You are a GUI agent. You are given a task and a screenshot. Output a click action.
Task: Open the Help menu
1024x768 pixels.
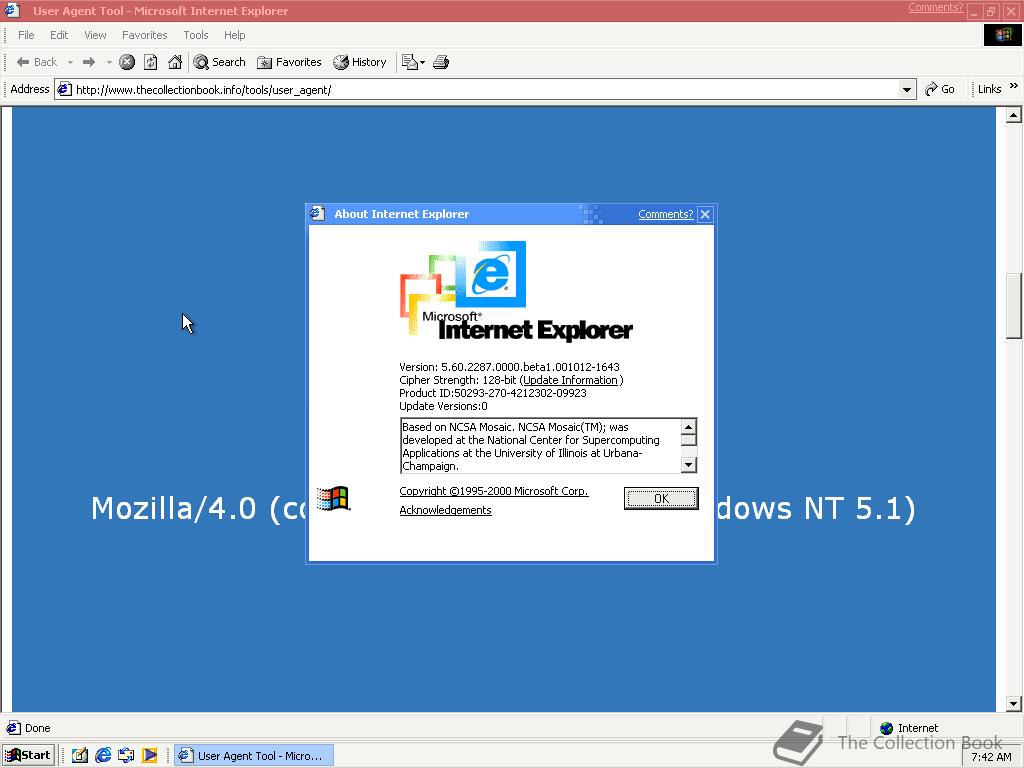pyautogui.click(x=234, y=35)
